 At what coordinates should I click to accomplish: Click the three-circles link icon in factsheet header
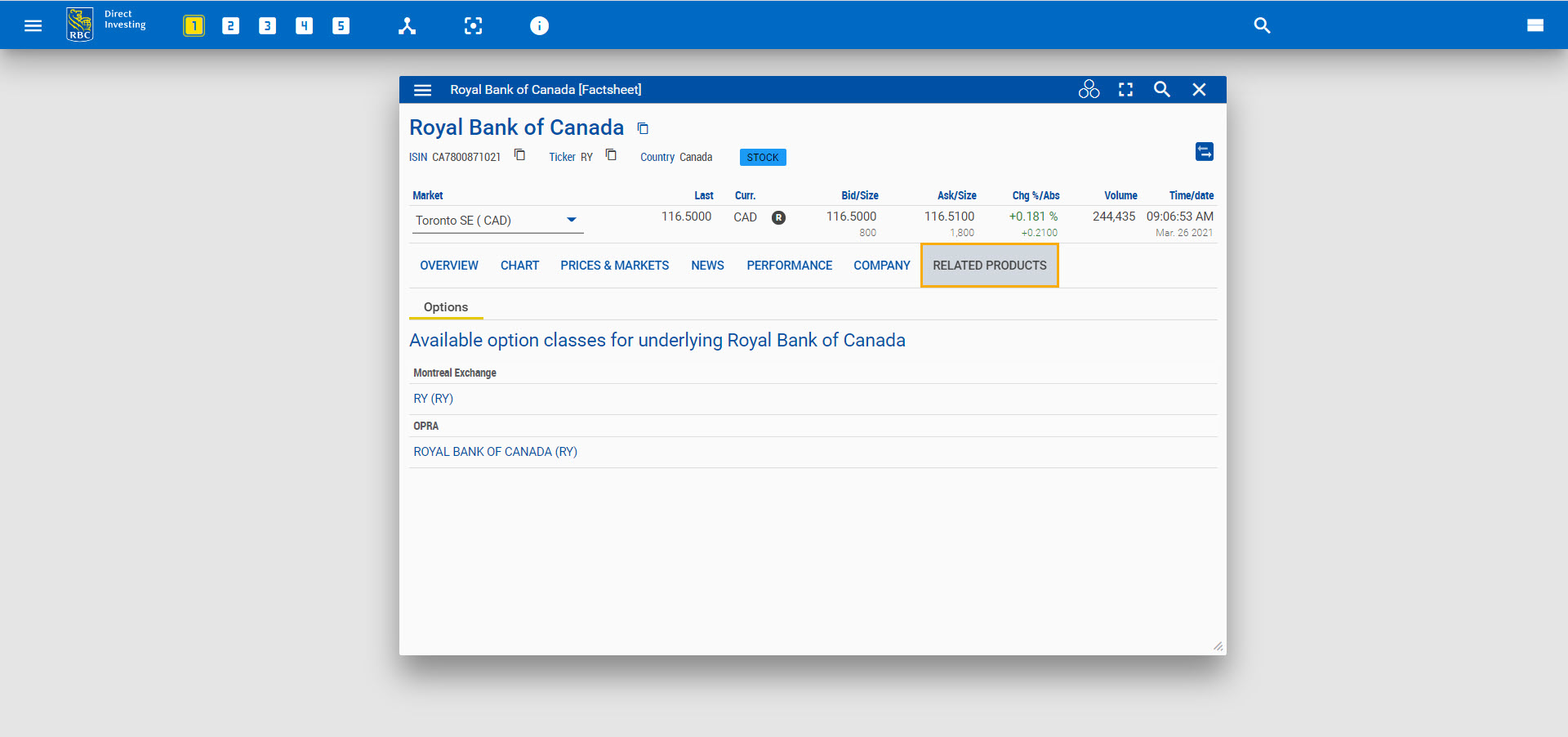point(1089,90)
